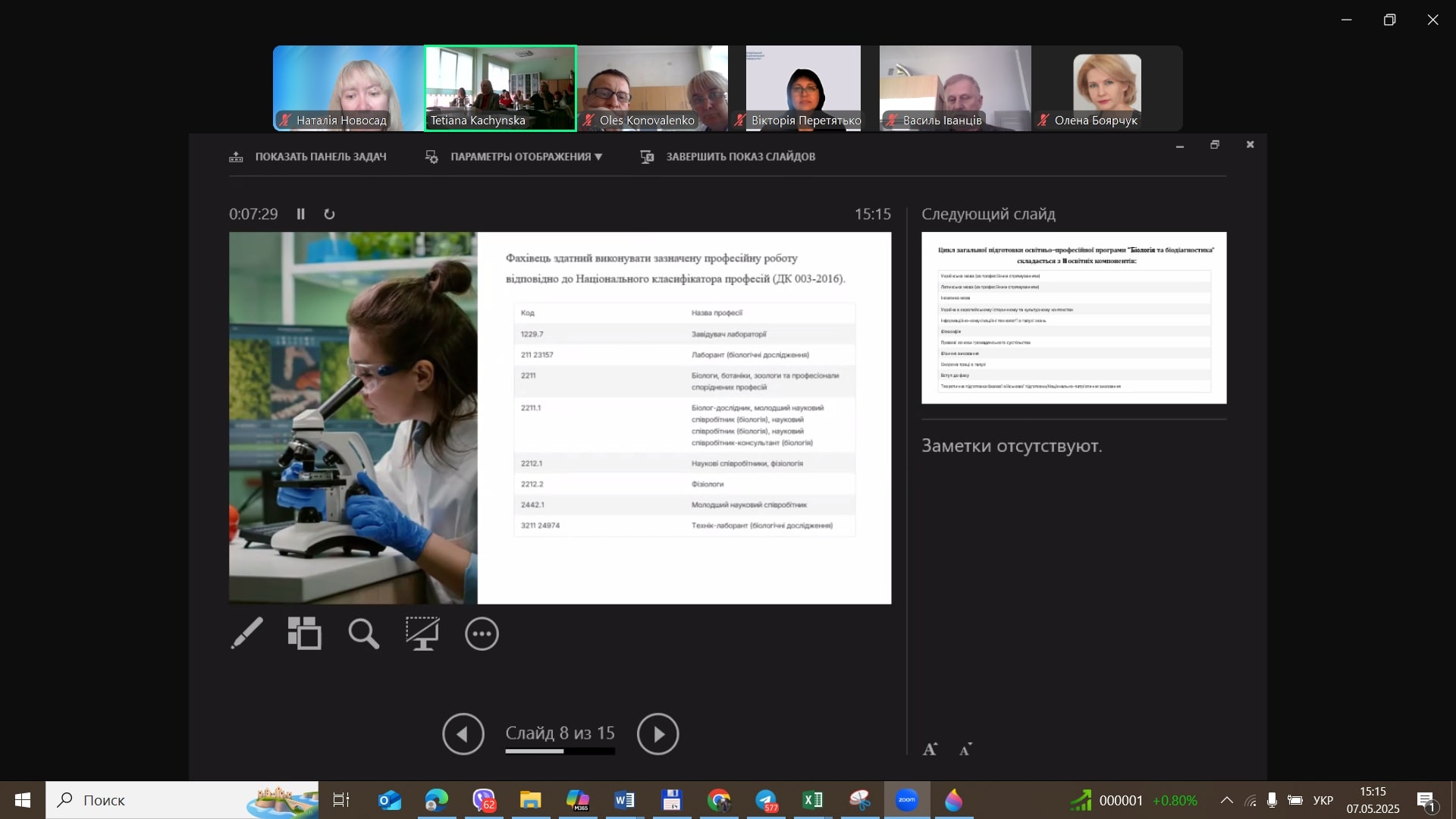1456x819 pixels.
Task: Select the pen and laser pointer tool
Action: coord(247,633)
